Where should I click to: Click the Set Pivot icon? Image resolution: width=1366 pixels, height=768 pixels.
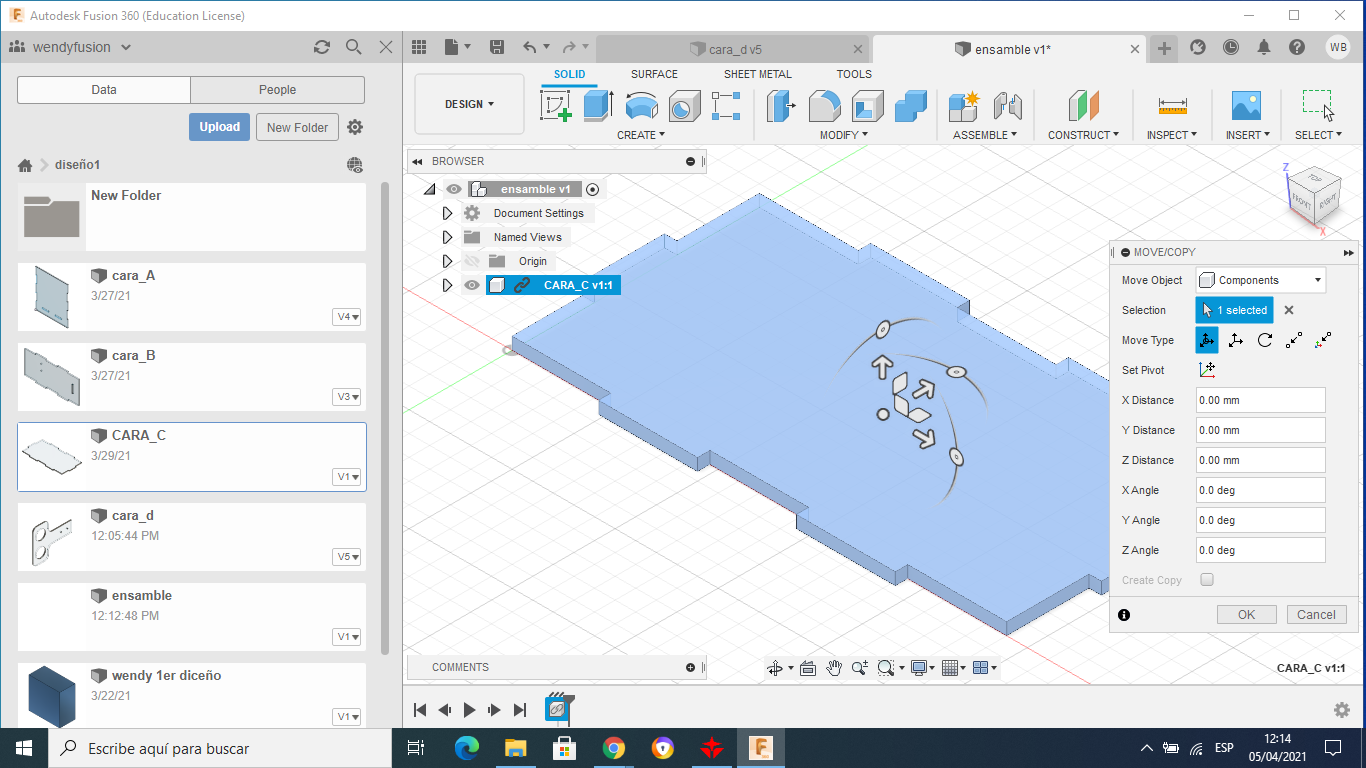tap(1207, 370)
